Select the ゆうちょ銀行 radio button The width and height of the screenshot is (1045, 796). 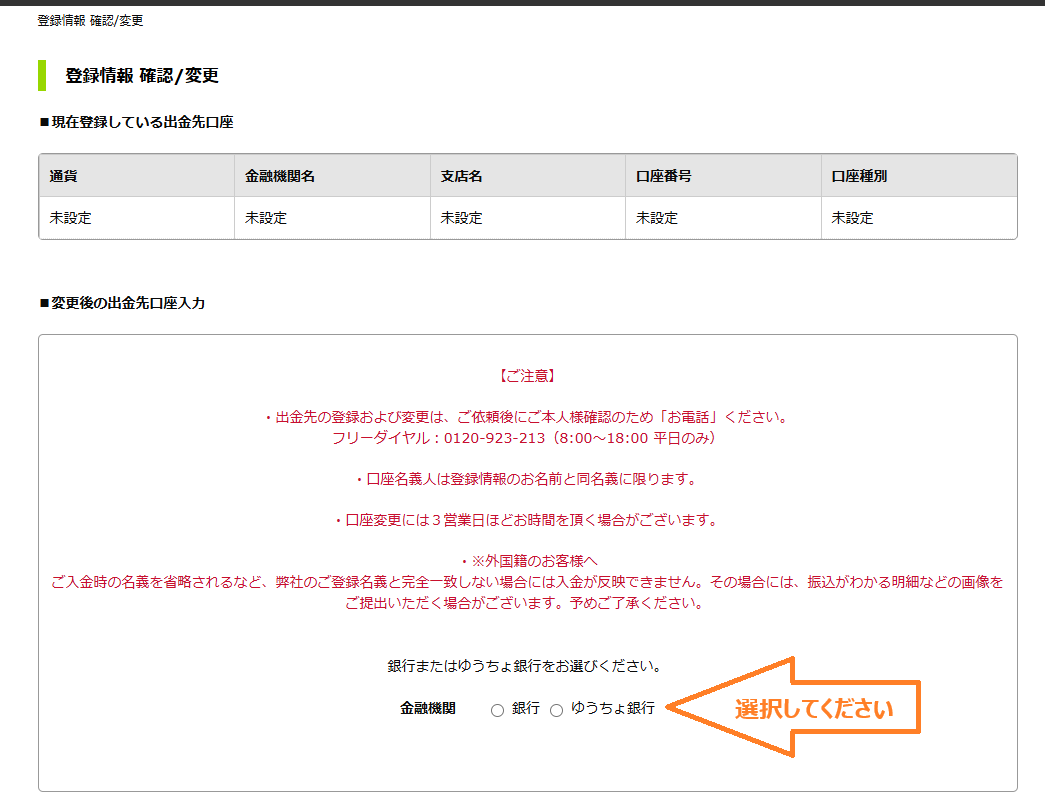coord(556,711)
